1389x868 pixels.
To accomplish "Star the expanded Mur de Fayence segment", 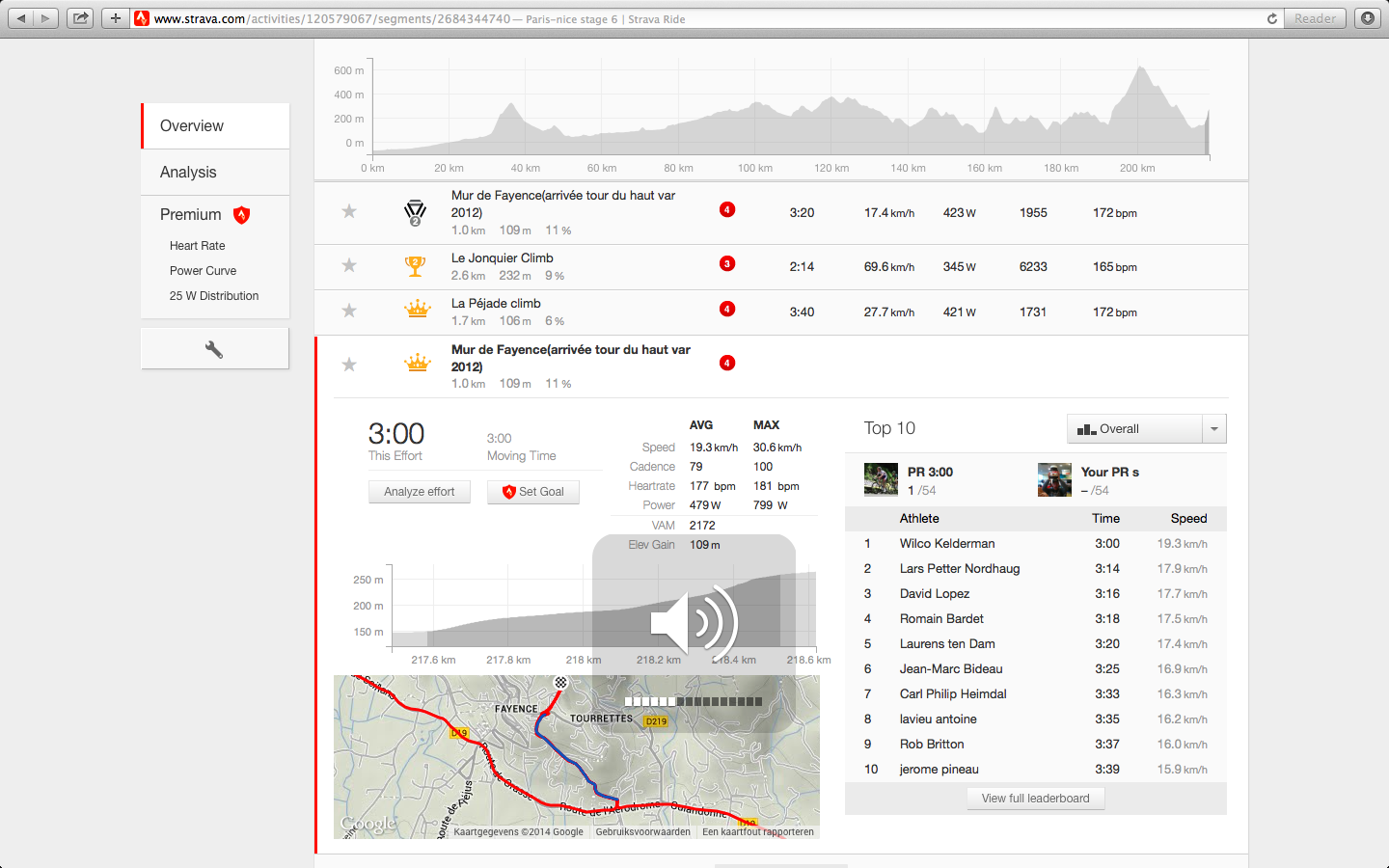I will point(349,365).
